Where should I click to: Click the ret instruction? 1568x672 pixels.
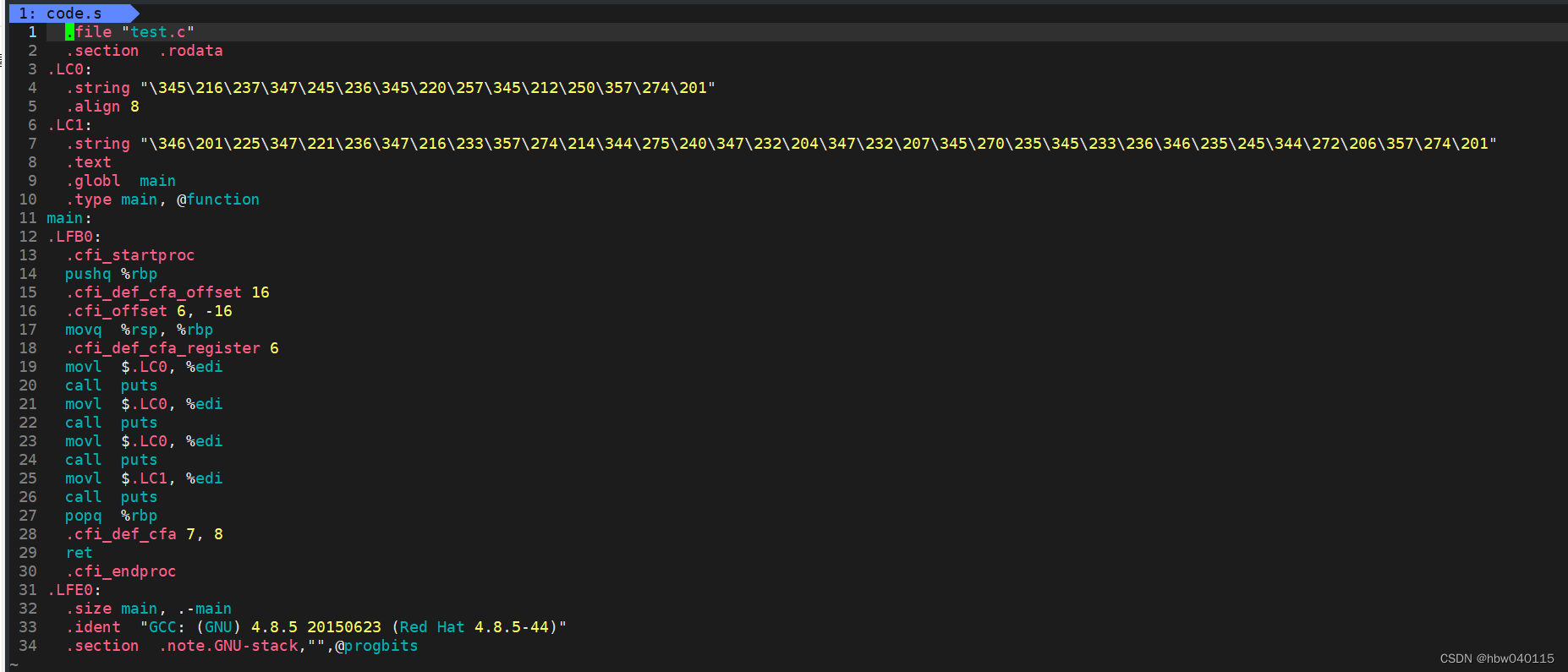79,552
